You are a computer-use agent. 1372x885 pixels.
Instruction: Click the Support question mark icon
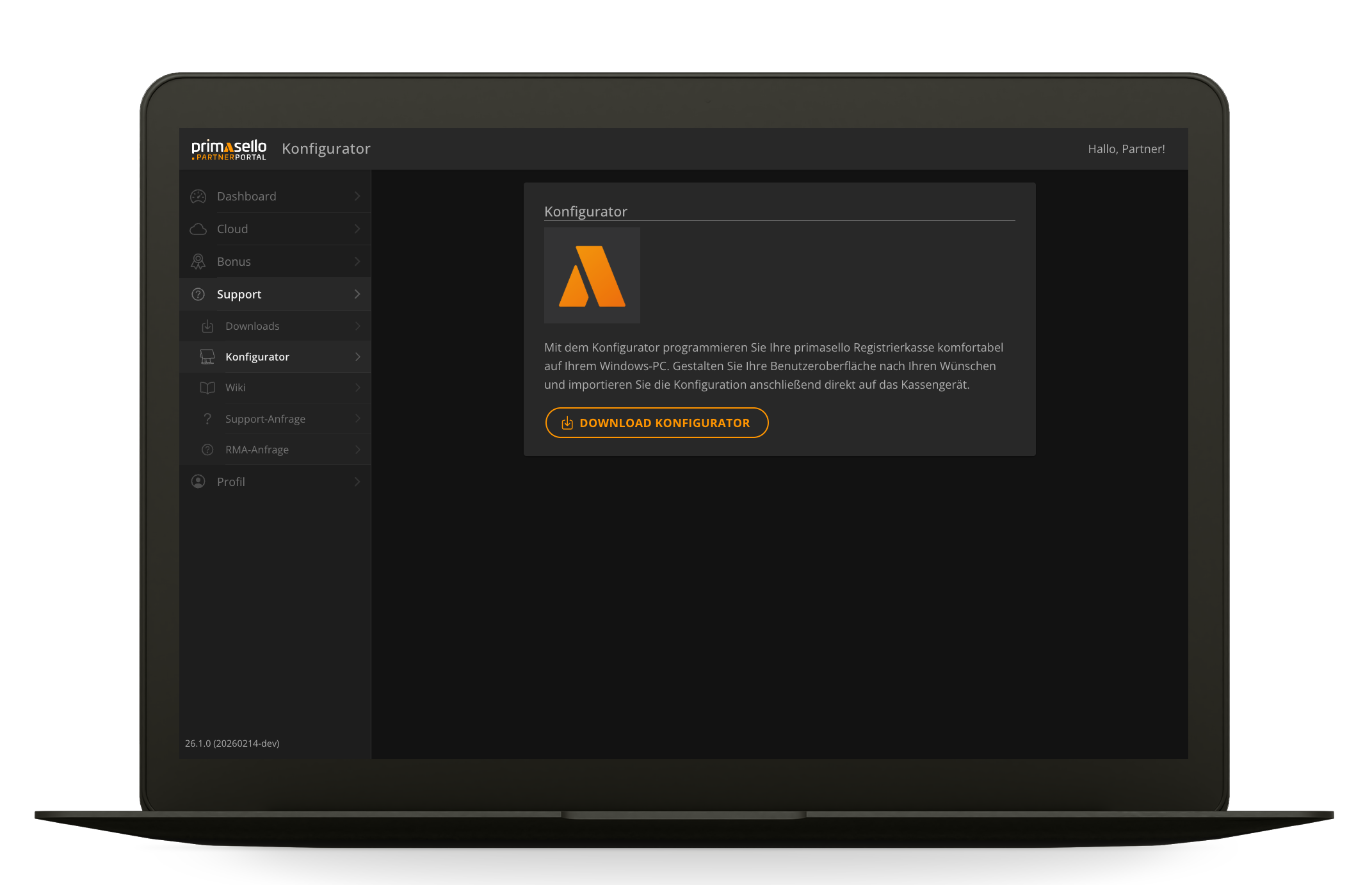[x=198, y=294]
